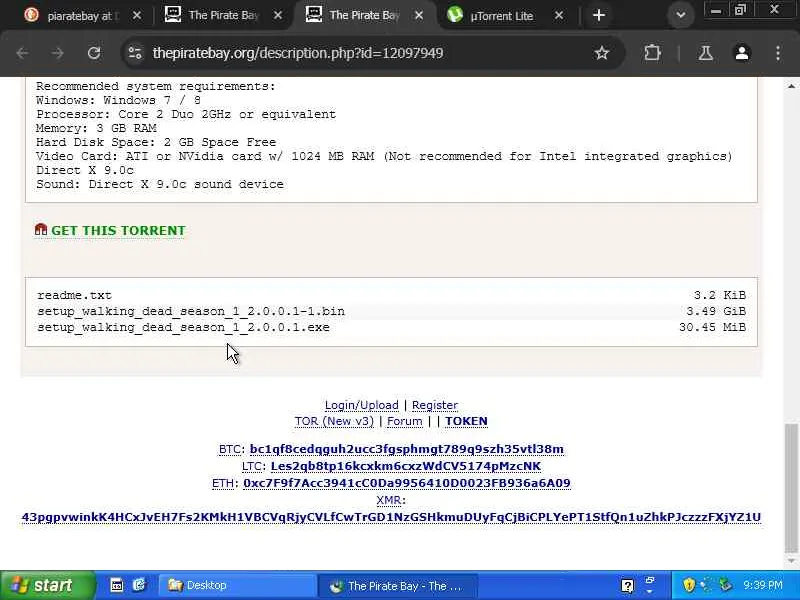
Task: Click the LTC wallet address
Action: (x=406, y=466)
